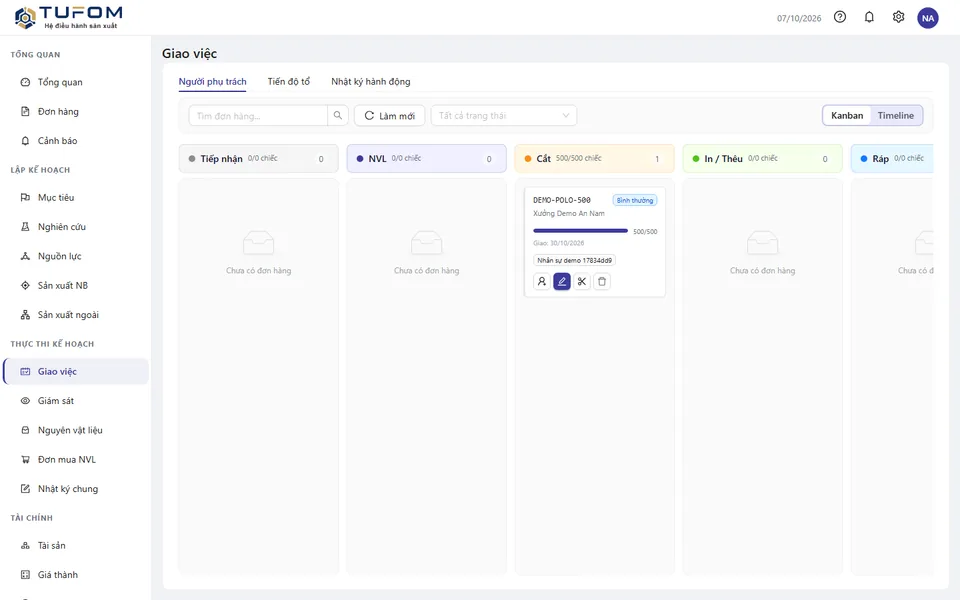Open Giám sát in the sidebar
Image resolution: width=960 pixels, height=600 pixels.
[75, 400]
